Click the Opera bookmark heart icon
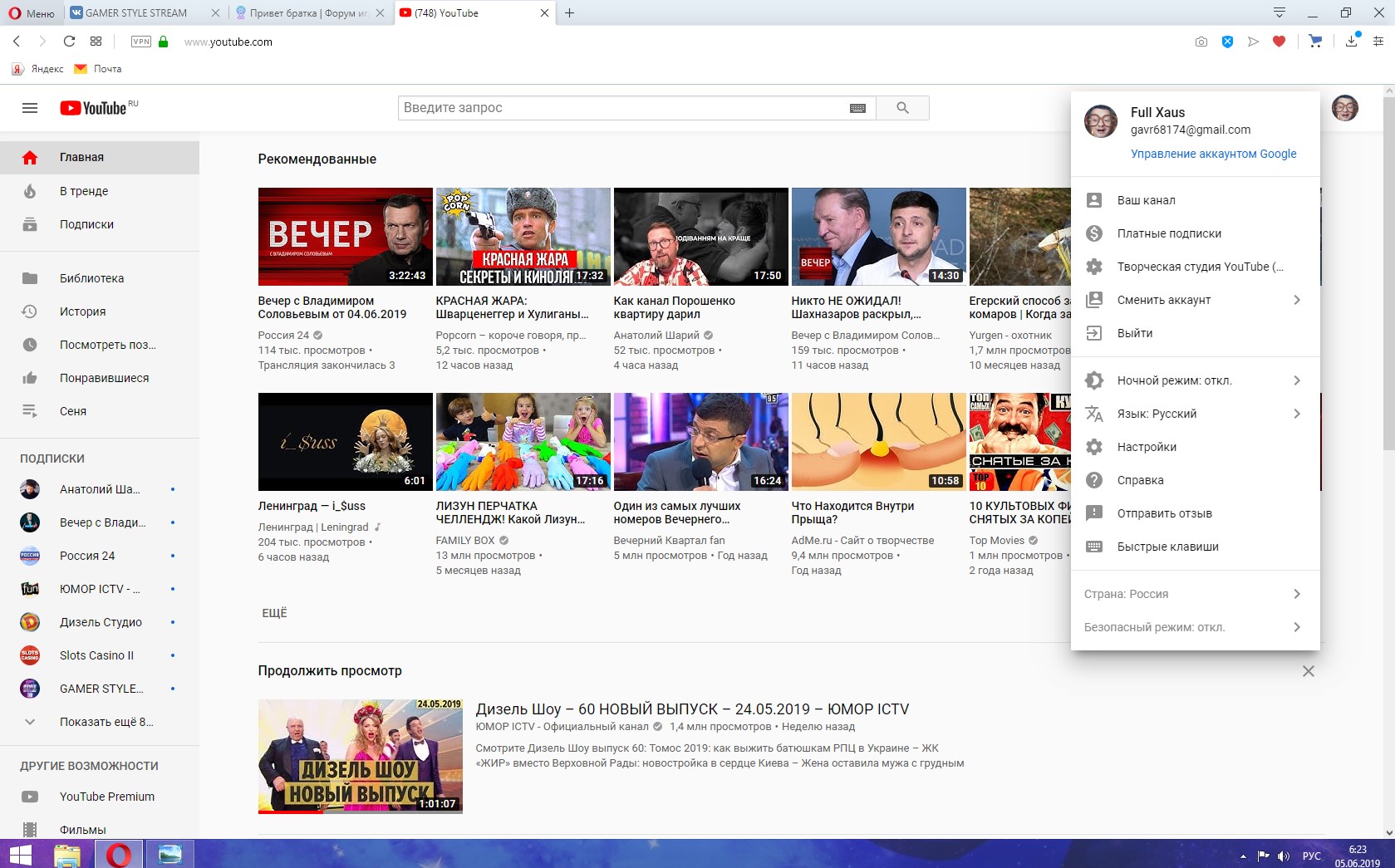This screenshot has height=868, width=1395. (1279, 42)
